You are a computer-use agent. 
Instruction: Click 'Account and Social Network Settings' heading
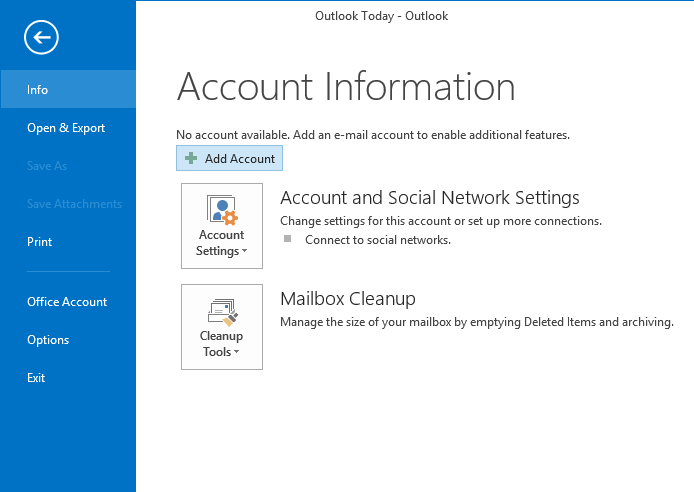(430, 198)
